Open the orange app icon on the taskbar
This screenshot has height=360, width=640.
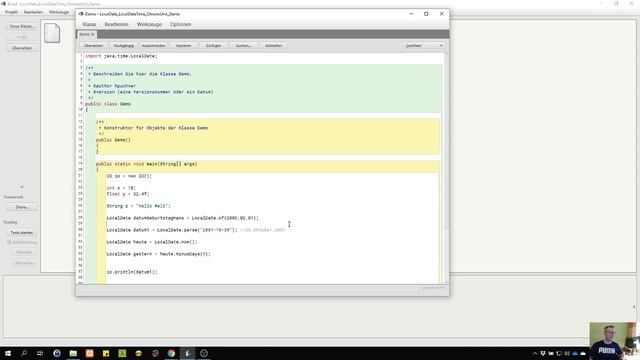(89, 353)
